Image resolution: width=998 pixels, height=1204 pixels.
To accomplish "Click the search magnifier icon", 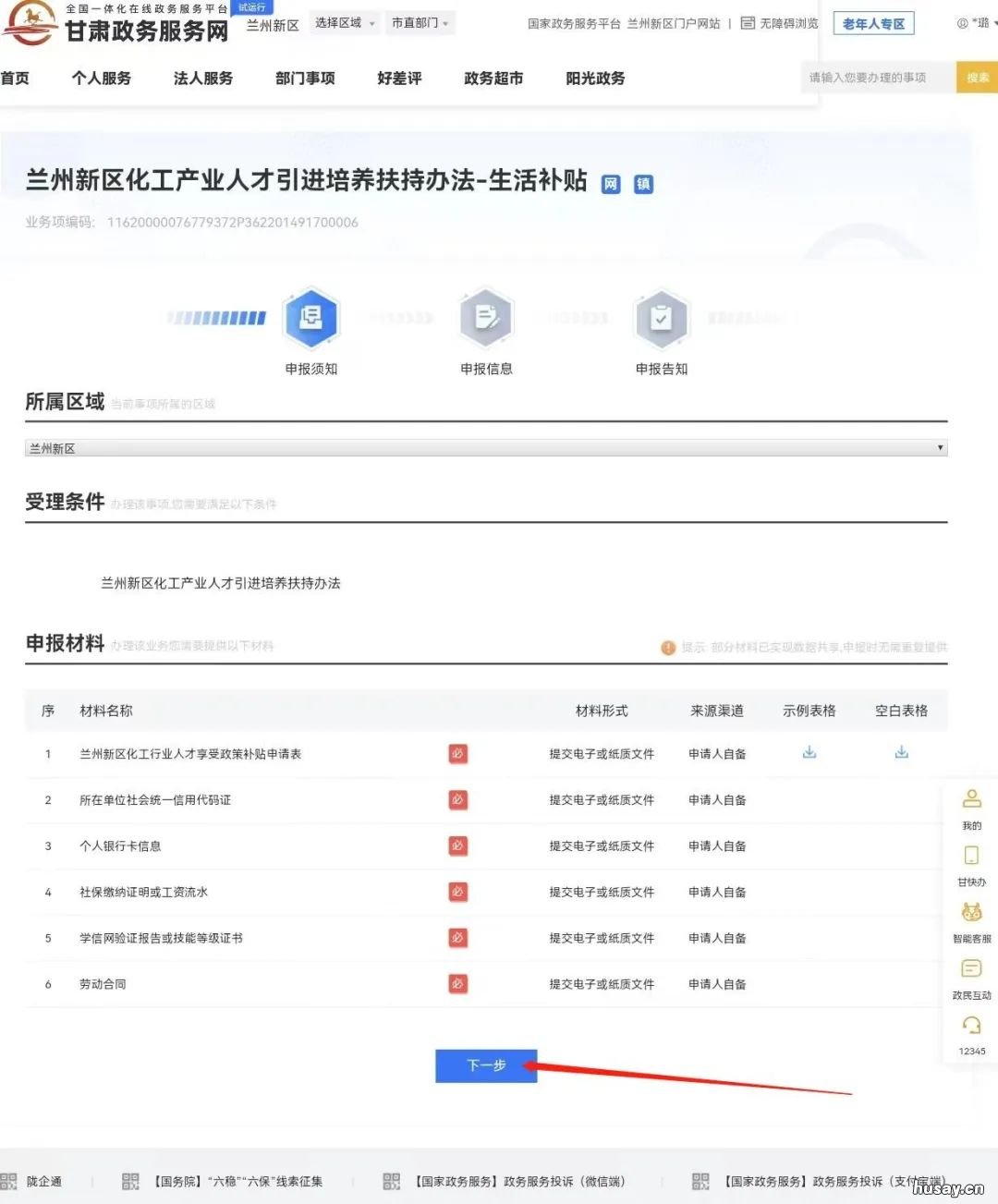I will [x=976, y=77].
